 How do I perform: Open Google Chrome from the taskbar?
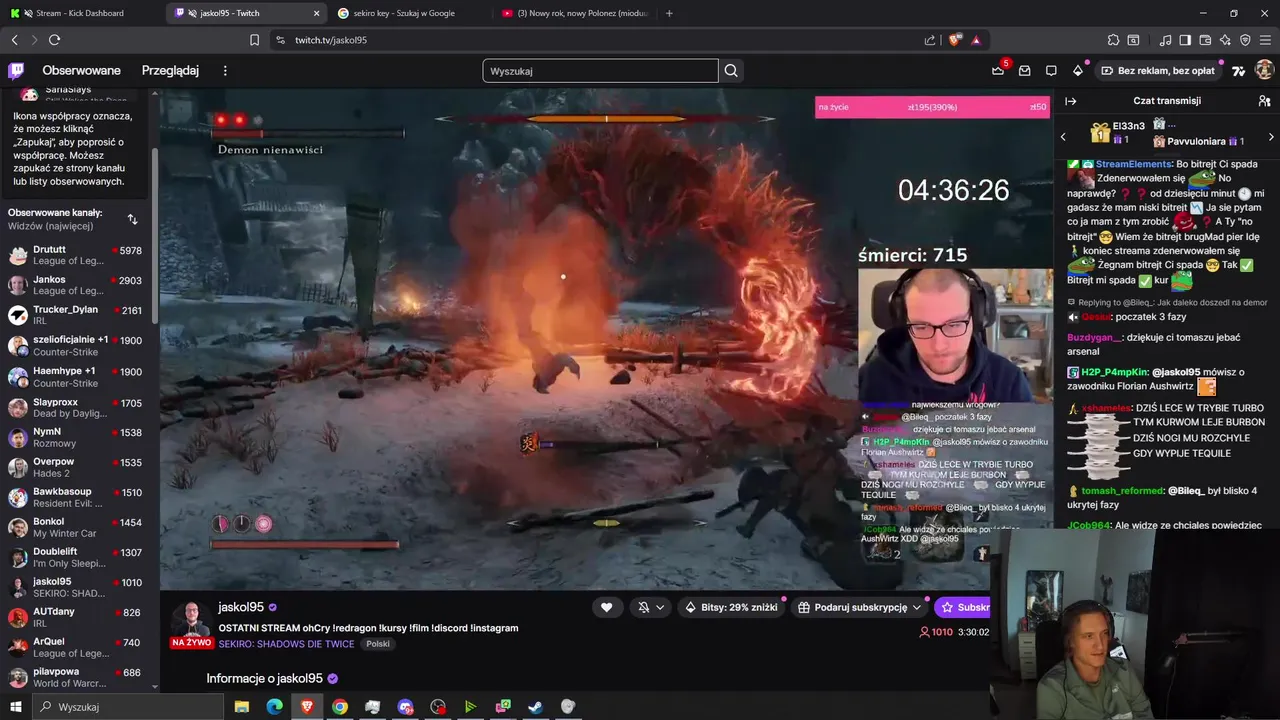pos(340,707)
